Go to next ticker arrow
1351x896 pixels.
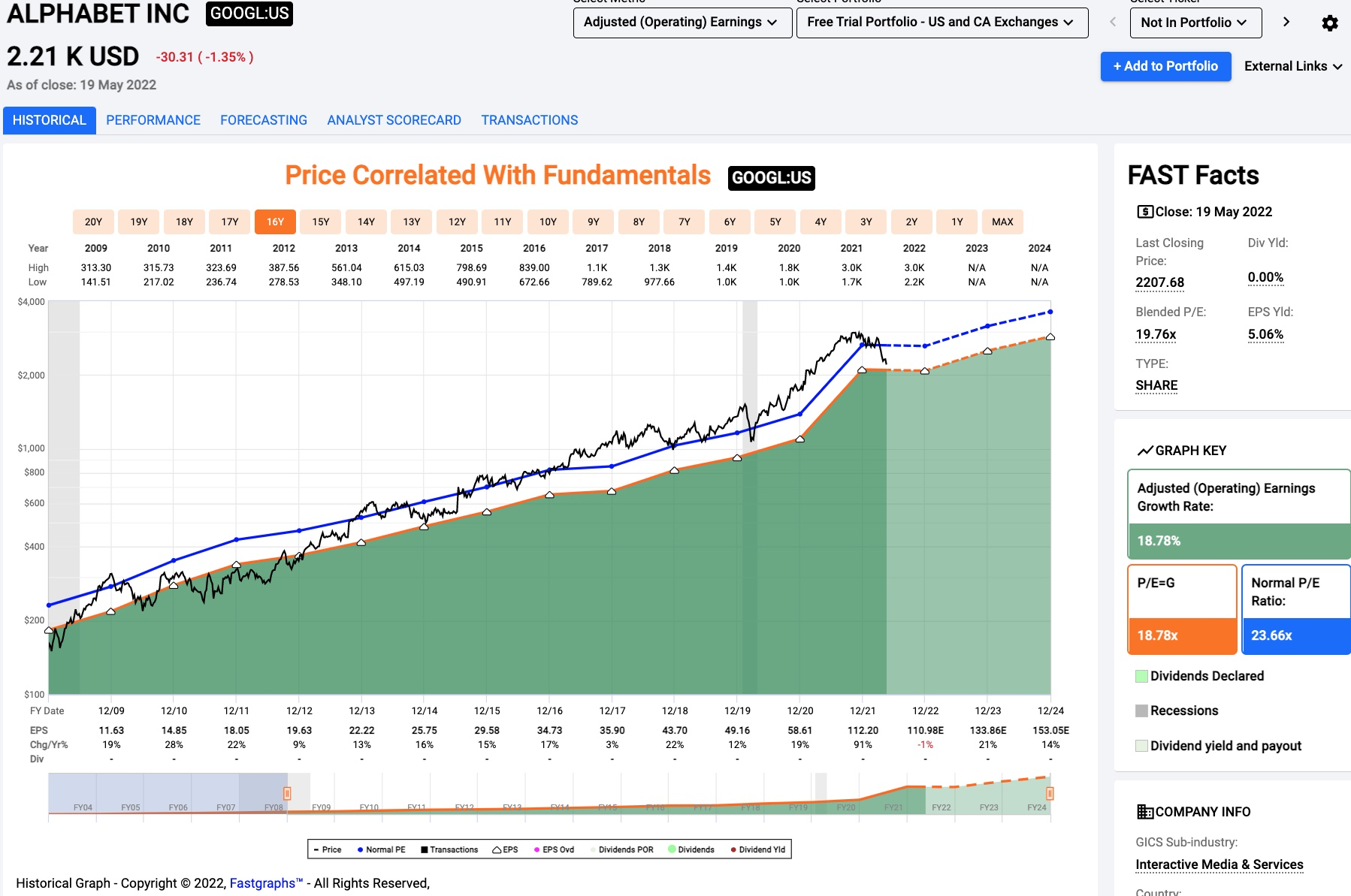pyautogui.click(x=1286, y=22)
